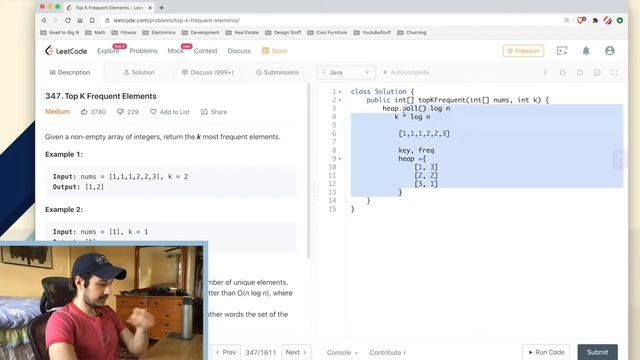Open the Electronics bookmark folder
Image resolution: width=640 pixels, height=360 pixels.
[x=159, y=32]
